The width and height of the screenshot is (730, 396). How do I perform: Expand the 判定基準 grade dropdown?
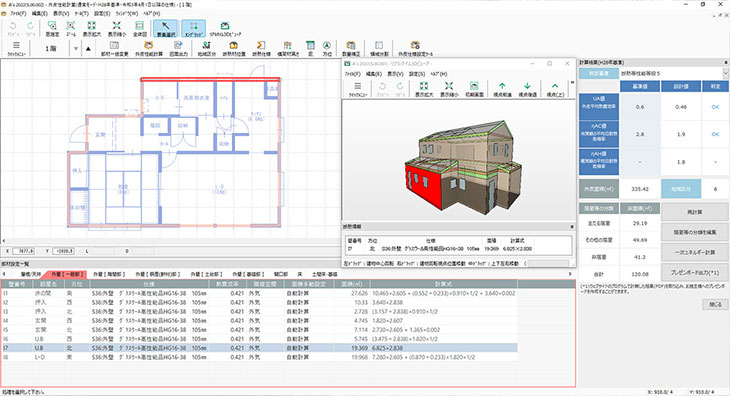click(725, 74)
